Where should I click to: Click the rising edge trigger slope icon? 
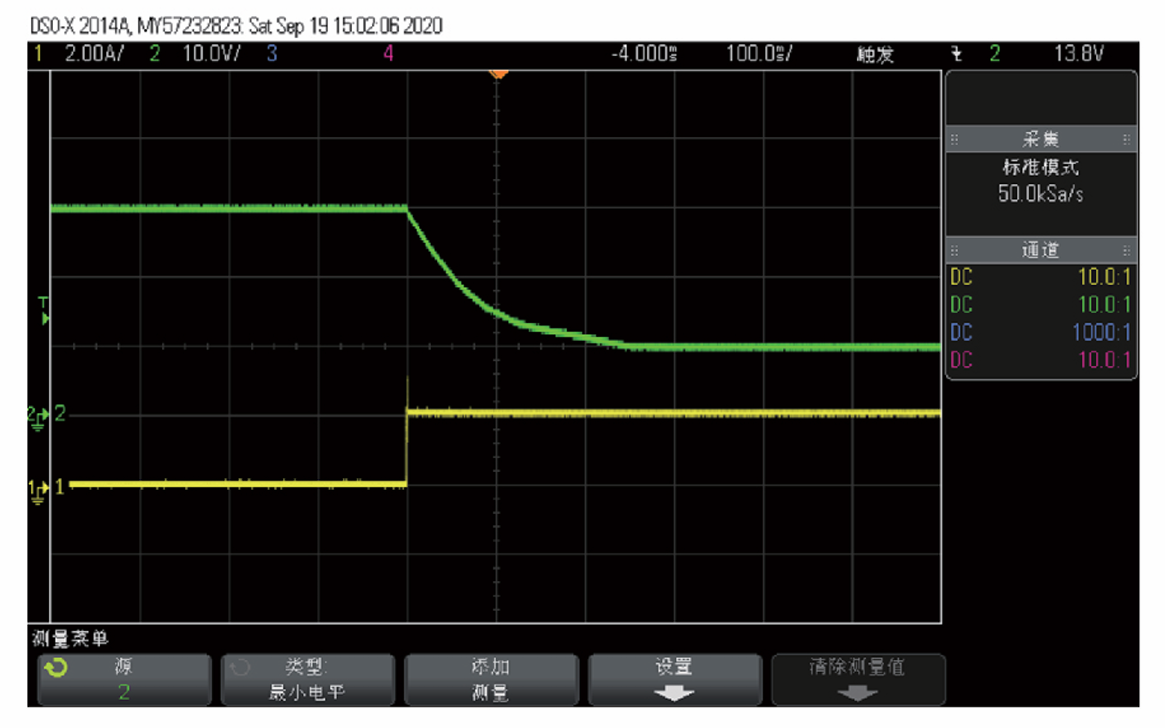tap(957, 55)
